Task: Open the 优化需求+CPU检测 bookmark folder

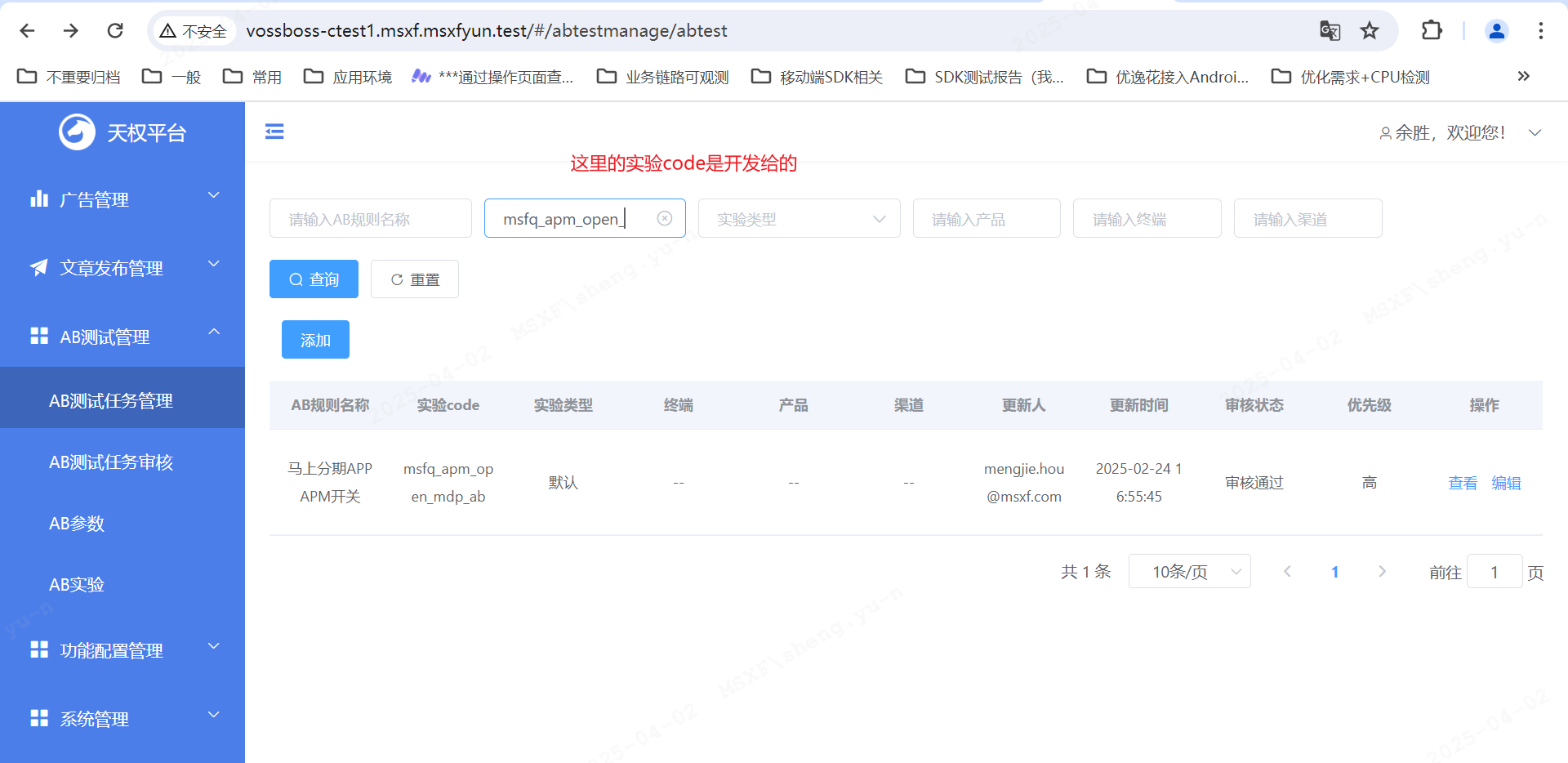Action: click(1351, 77)
